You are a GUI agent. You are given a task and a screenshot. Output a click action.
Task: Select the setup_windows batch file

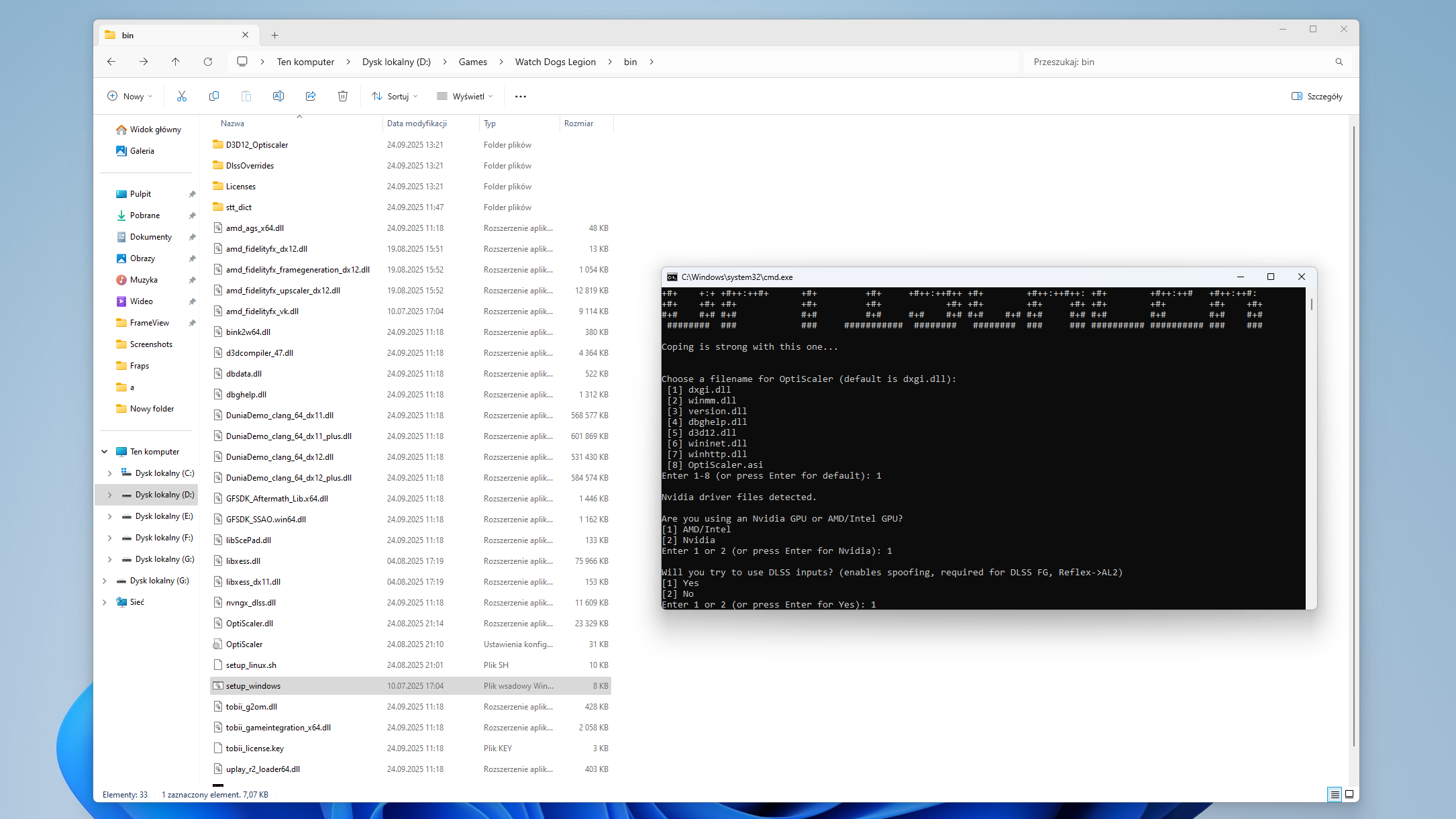click(411, 686)
